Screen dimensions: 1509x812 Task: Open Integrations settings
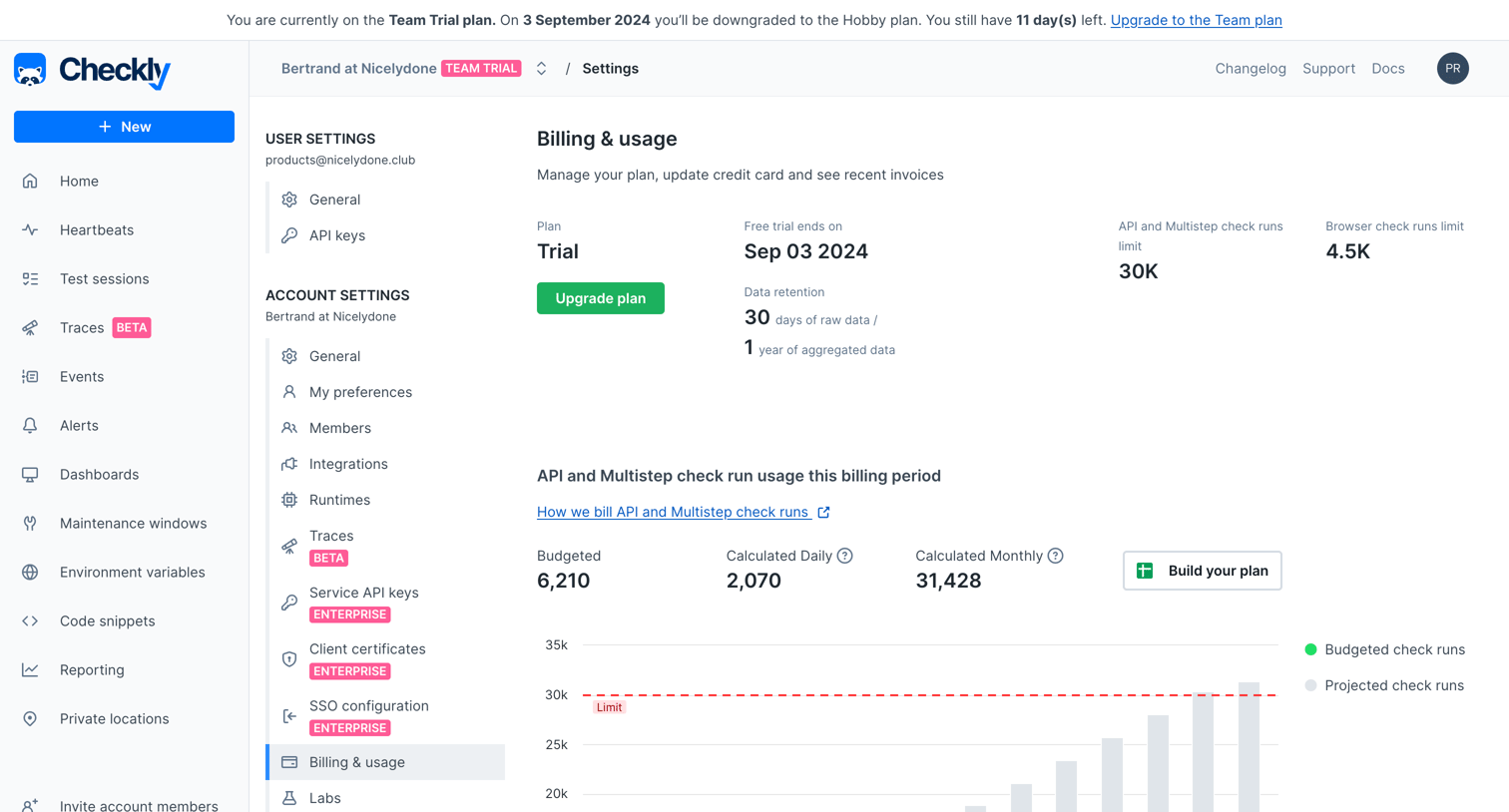(348, 464)
